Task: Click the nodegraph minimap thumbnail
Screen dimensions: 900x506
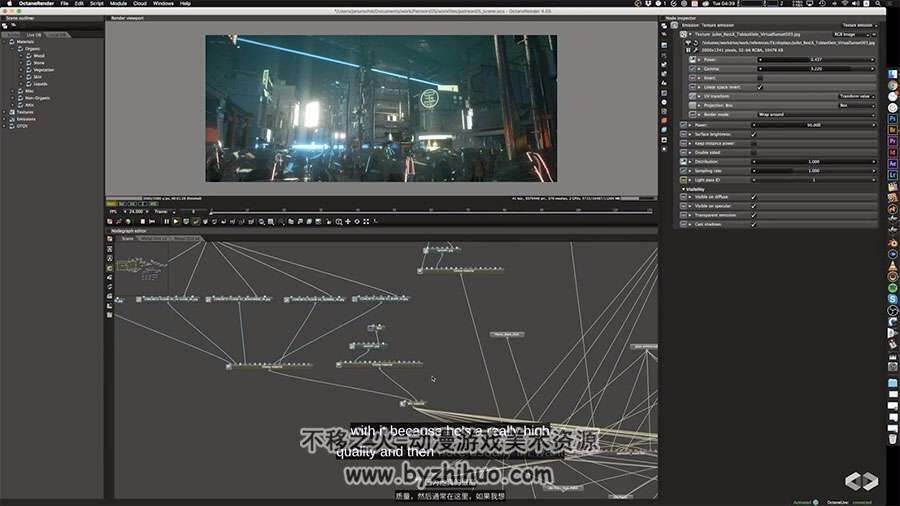Action: coord(142,267)
